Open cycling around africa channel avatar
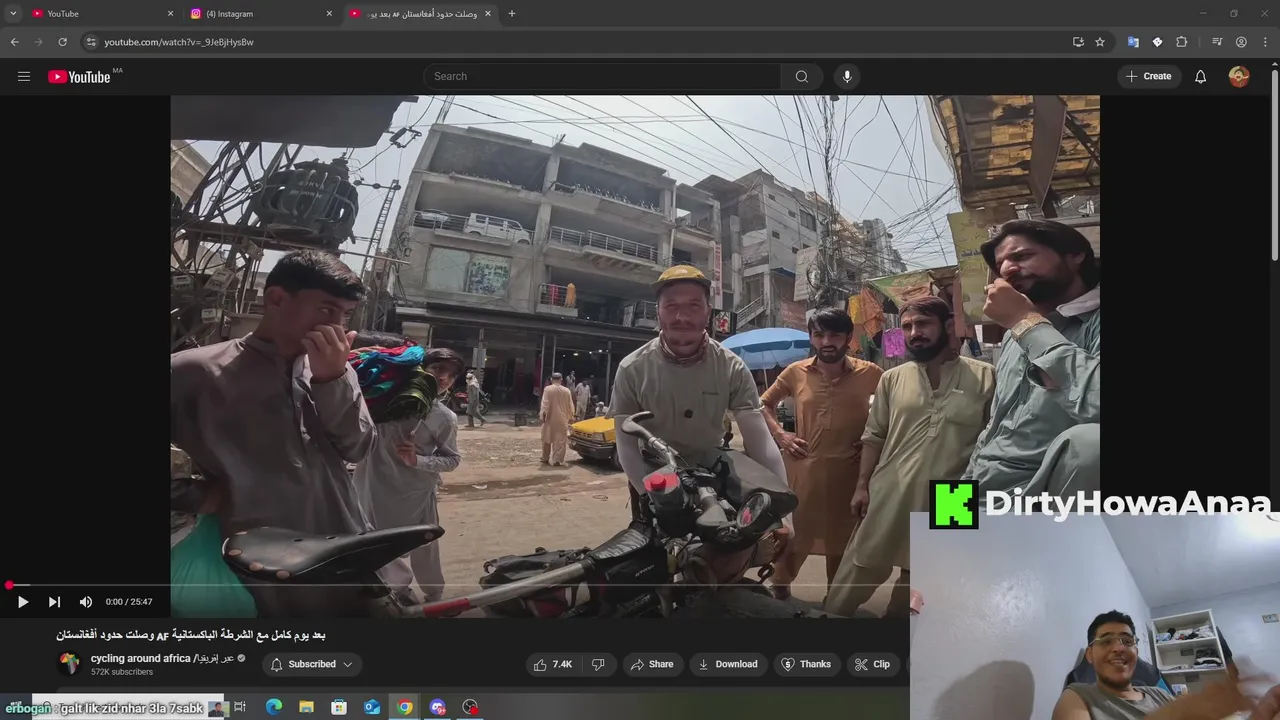This screenshot has height=720, width=1280. point(69,663)
